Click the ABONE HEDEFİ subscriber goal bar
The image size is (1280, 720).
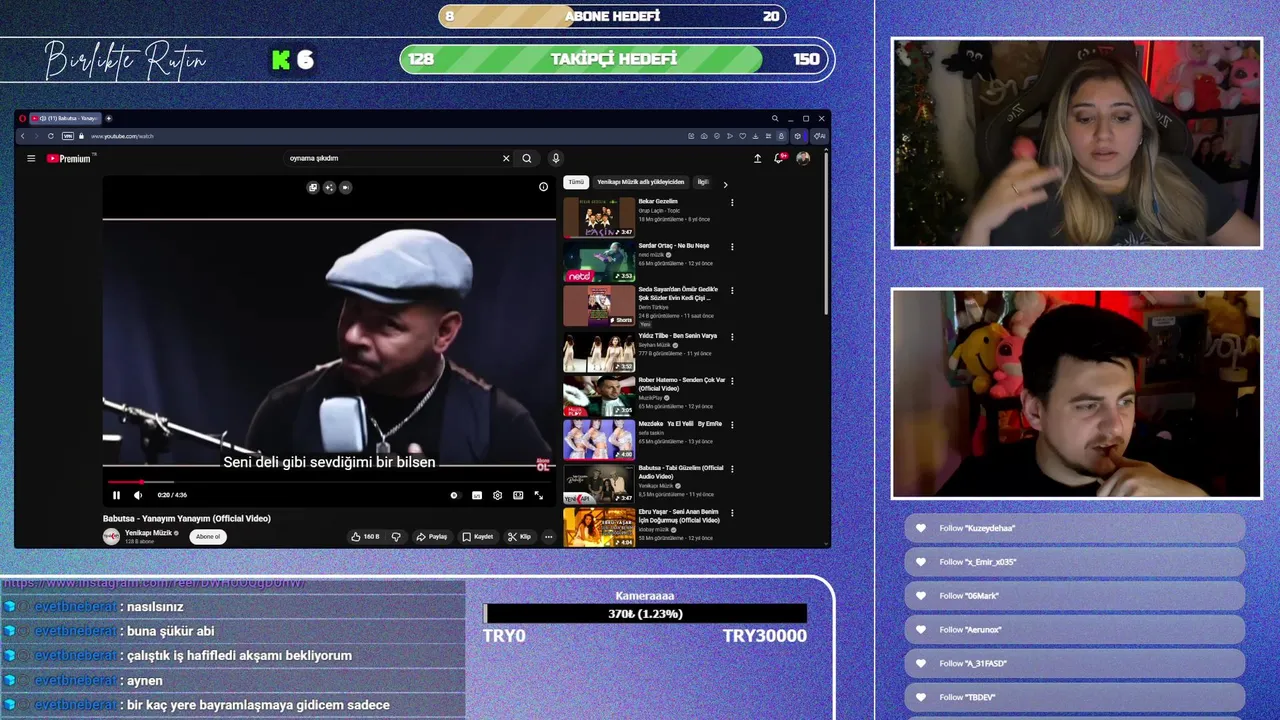tap(612, 16)
